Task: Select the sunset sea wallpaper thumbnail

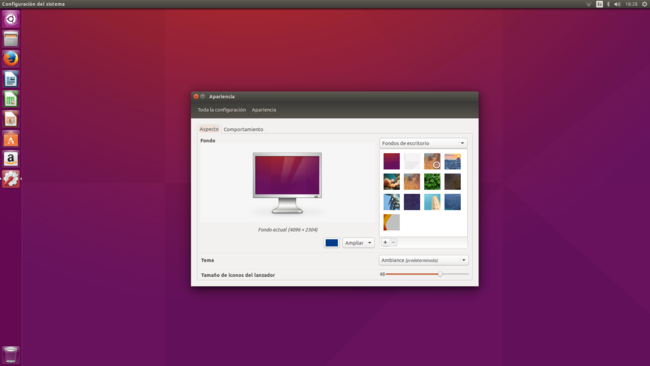Action: point(452,161)
